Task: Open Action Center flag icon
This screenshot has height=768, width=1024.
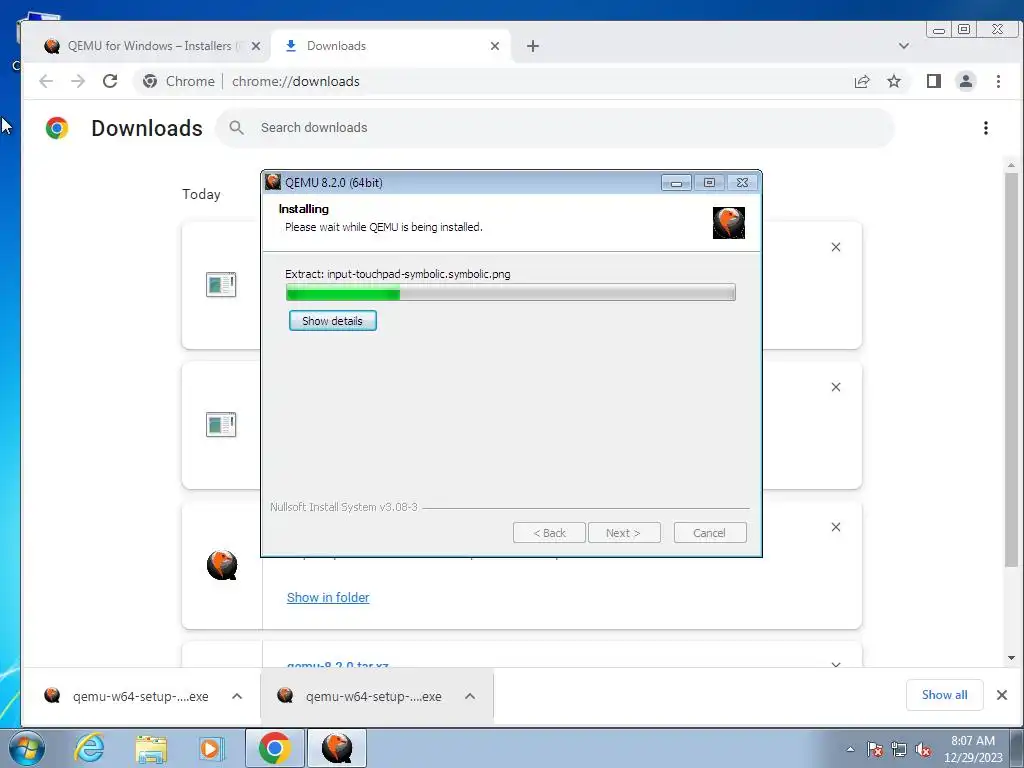Action: 875,749
